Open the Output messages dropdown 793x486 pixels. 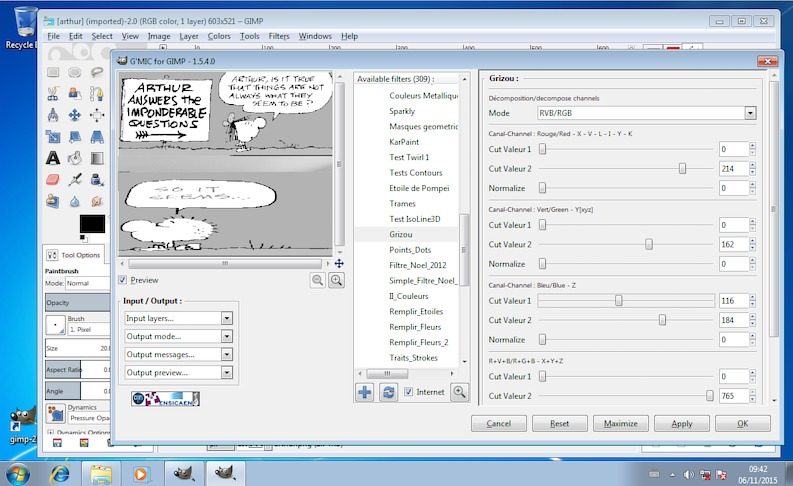(178, 355)
